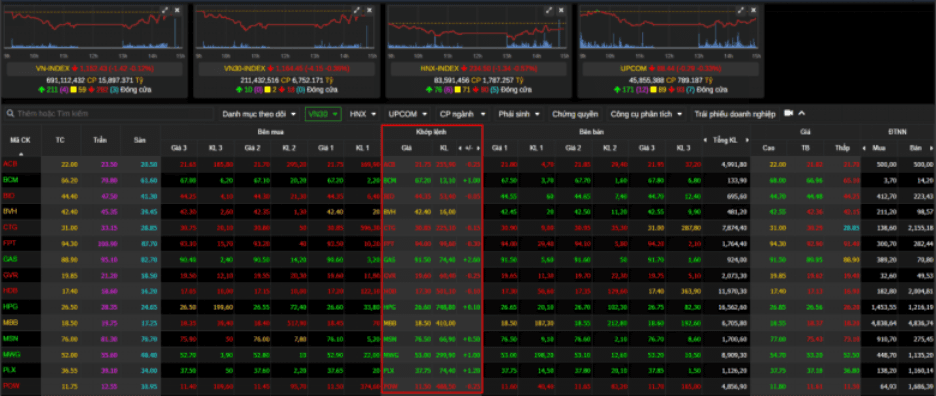Select the FPT ticker in Mã CK column
This screenshot has width=936, height=396.
point(10,243)
